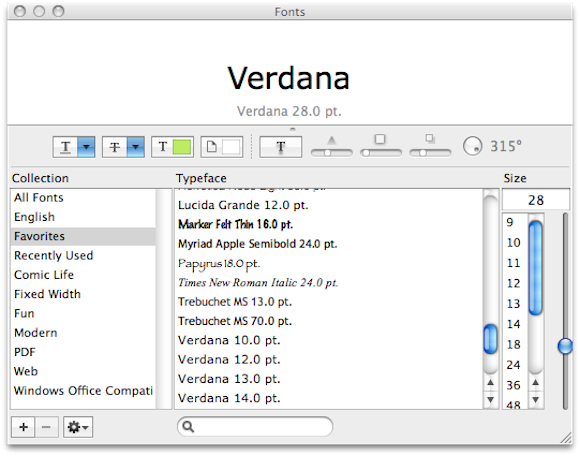Screen dimensions: 580x456
Task: Click the Typeface list scroll down arrow
Action: (x=490, y=399)
